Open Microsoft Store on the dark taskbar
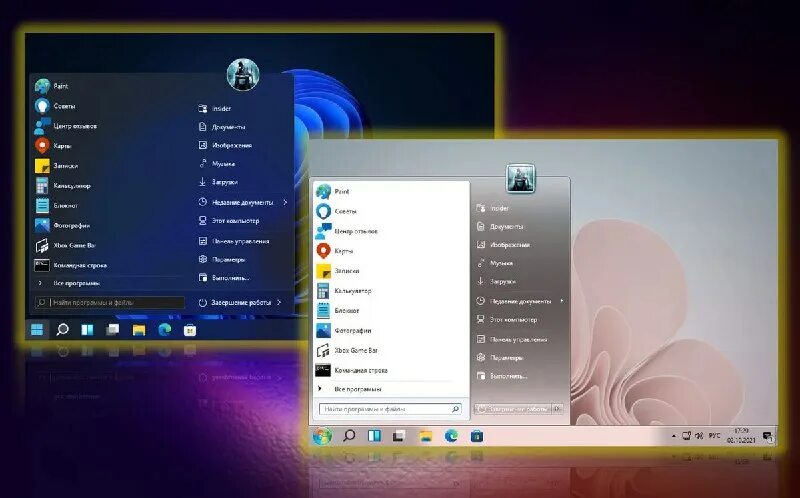800x498 pixels. tap(190, 330)
